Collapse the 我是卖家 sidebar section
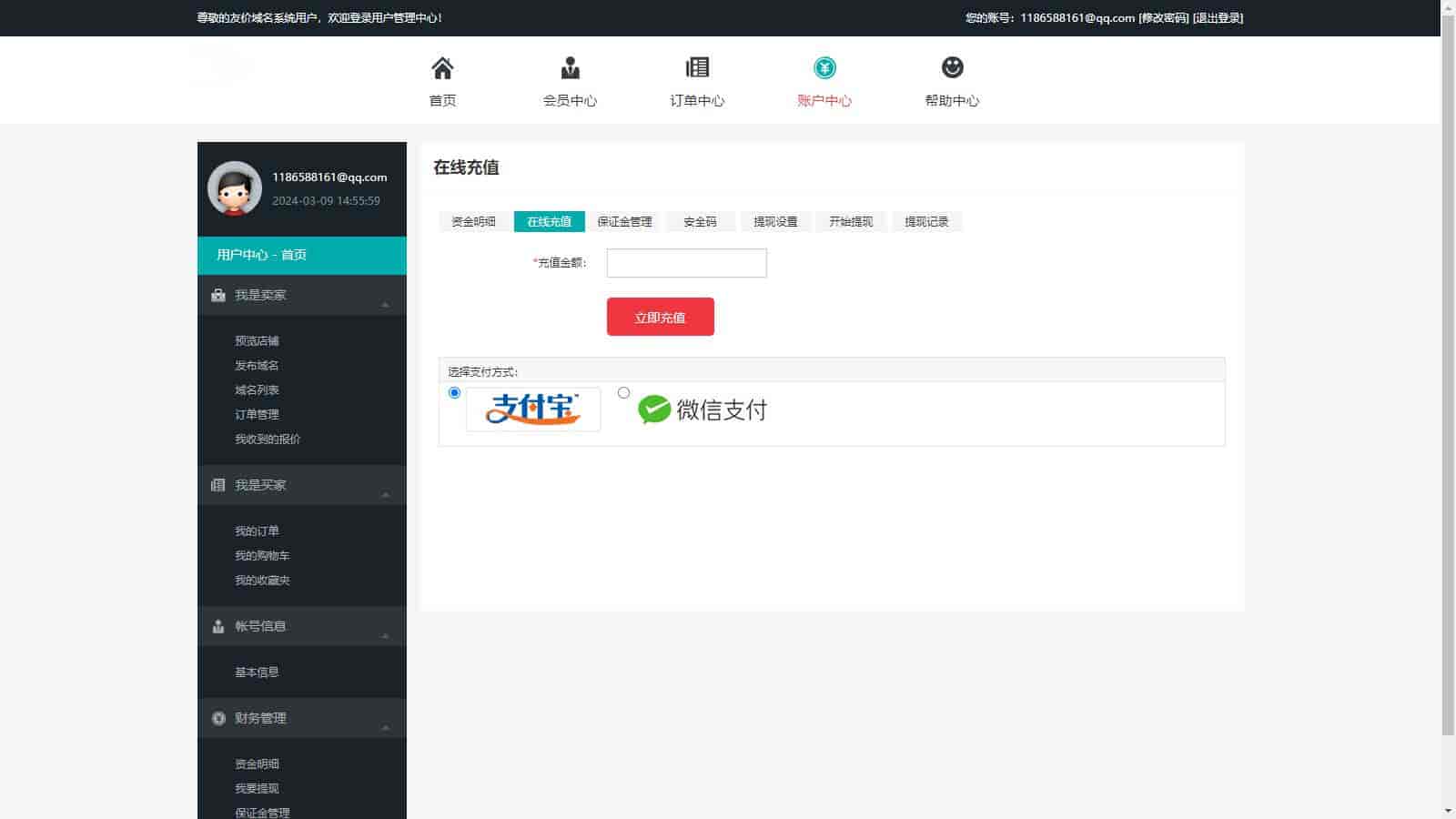The image size is (1456, 819). pyautogui.click(x=385, y=304)
